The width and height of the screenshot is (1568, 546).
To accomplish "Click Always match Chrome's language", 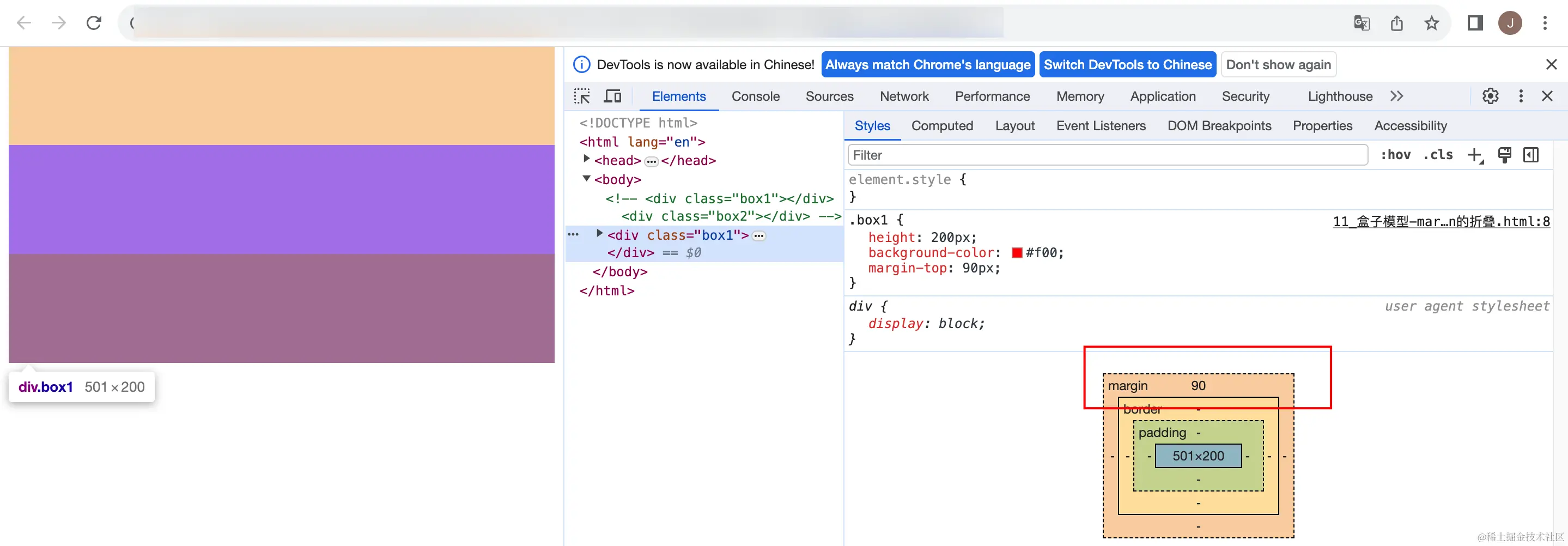I will pos(928,64).
